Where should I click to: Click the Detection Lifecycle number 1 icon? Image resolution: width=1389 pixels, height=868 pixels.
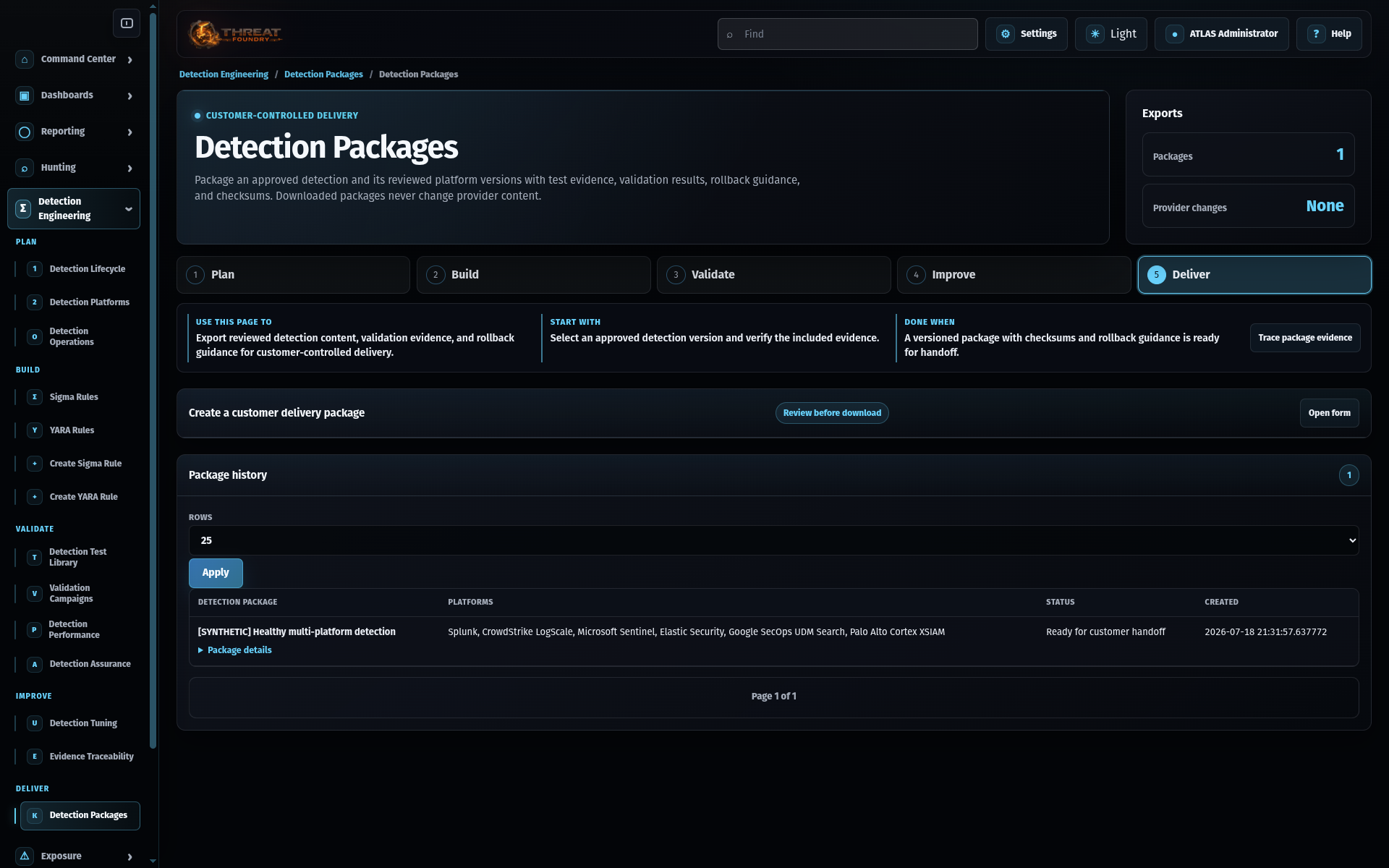35,269
